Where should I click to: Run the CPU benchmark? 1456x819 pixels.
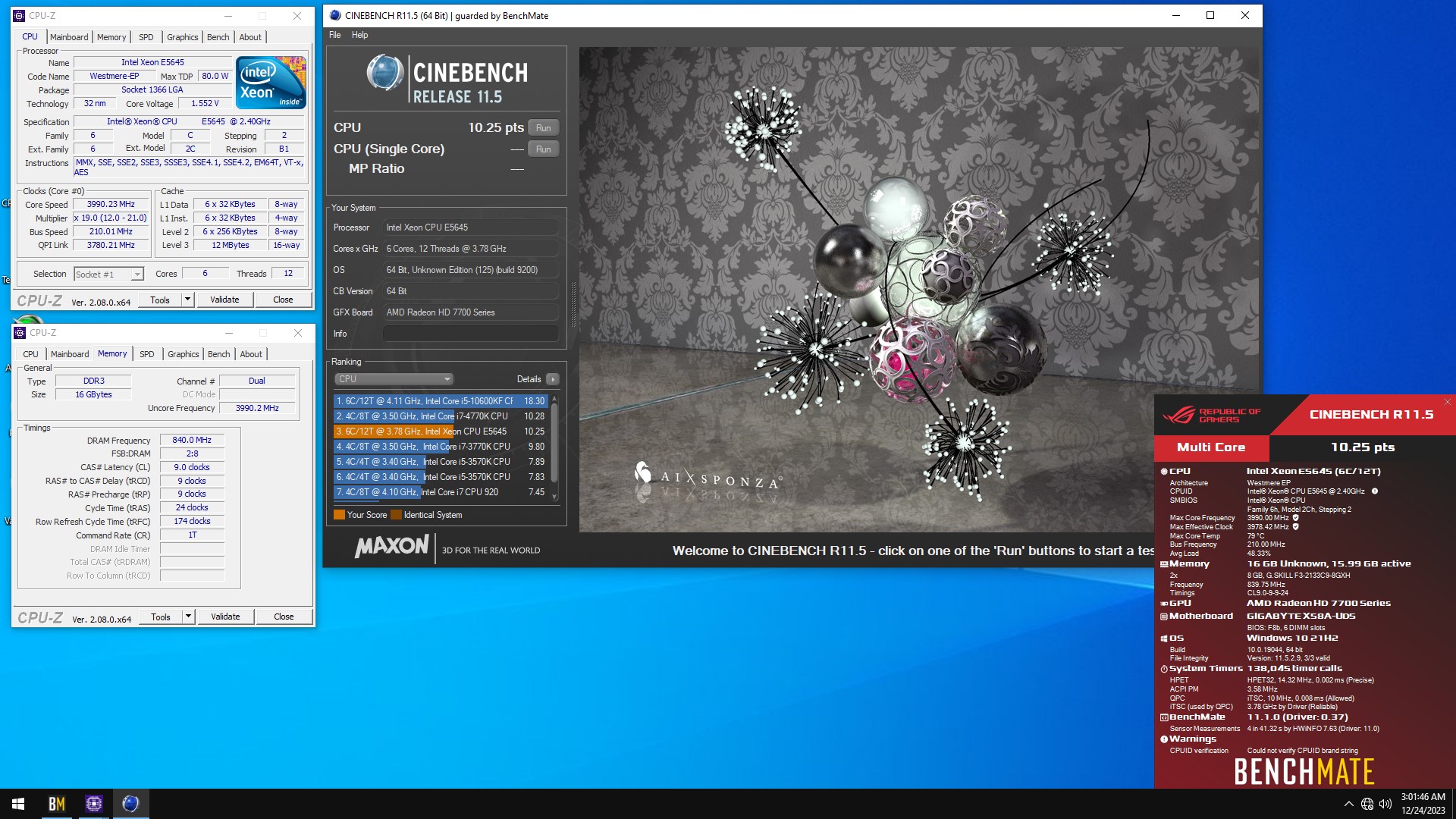[x=544, y=128]
